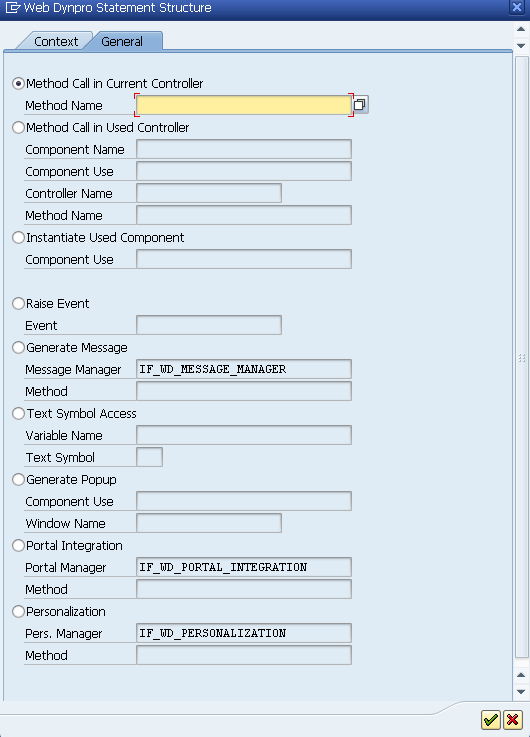
Task: Open the General tab
Action: click(x=123, y=41)
